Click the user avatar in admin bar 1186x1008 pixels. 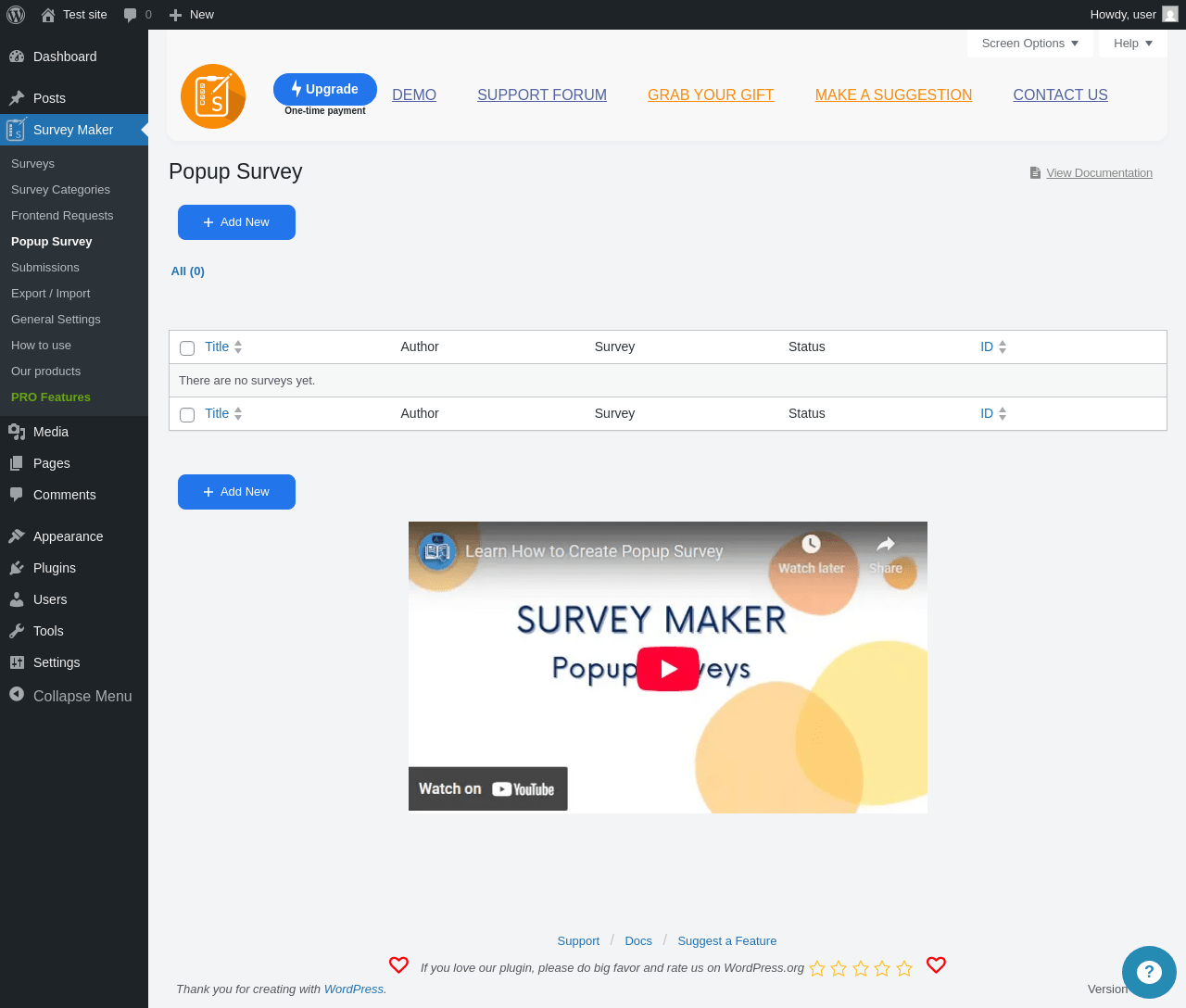click(x=1170, y=15)
